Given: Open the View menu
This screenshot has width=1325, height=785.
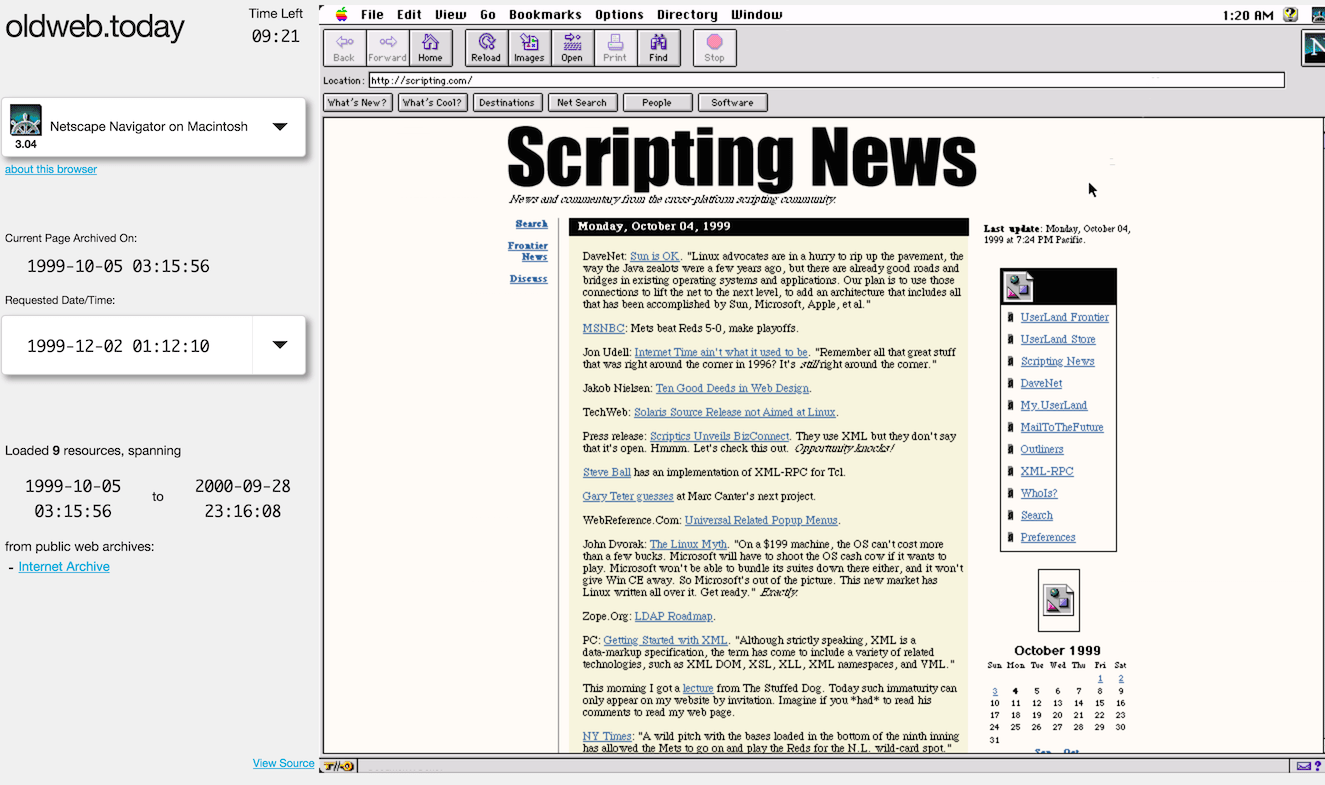Looking at the screenshot, I should click(450, 14).
